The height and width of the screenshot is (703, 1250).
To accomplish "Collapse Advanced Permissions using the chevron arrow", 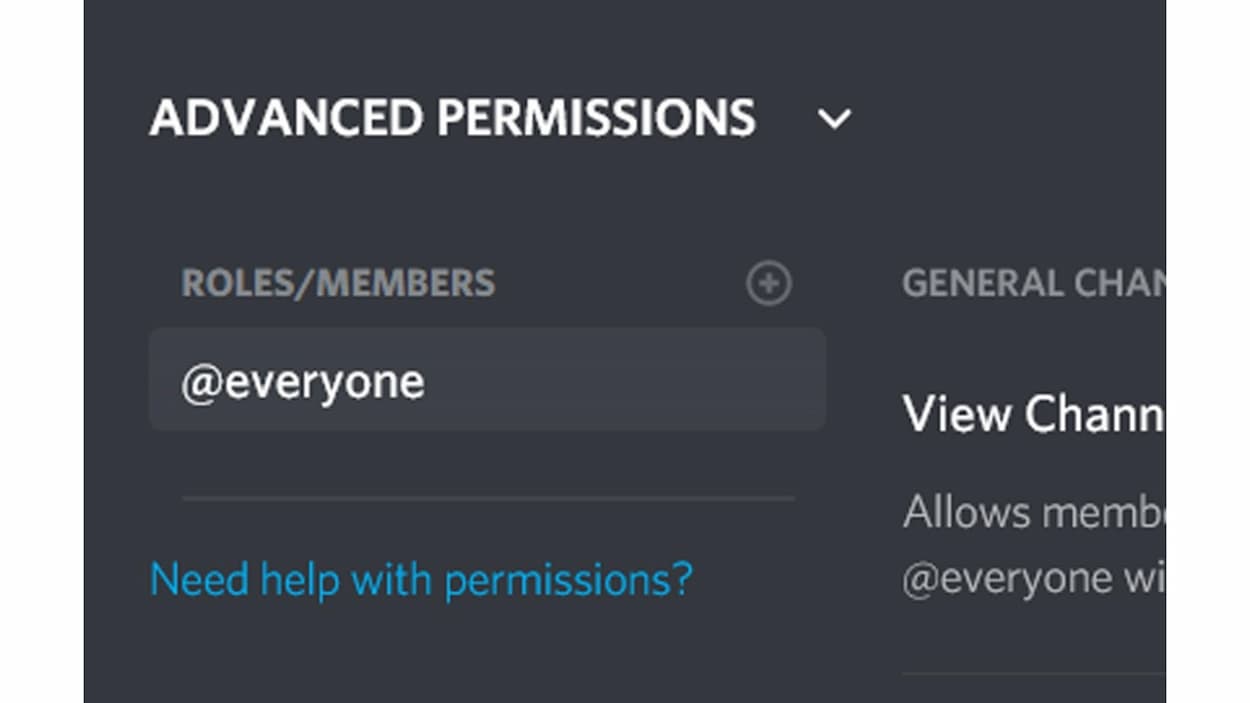I will point(834,119).
